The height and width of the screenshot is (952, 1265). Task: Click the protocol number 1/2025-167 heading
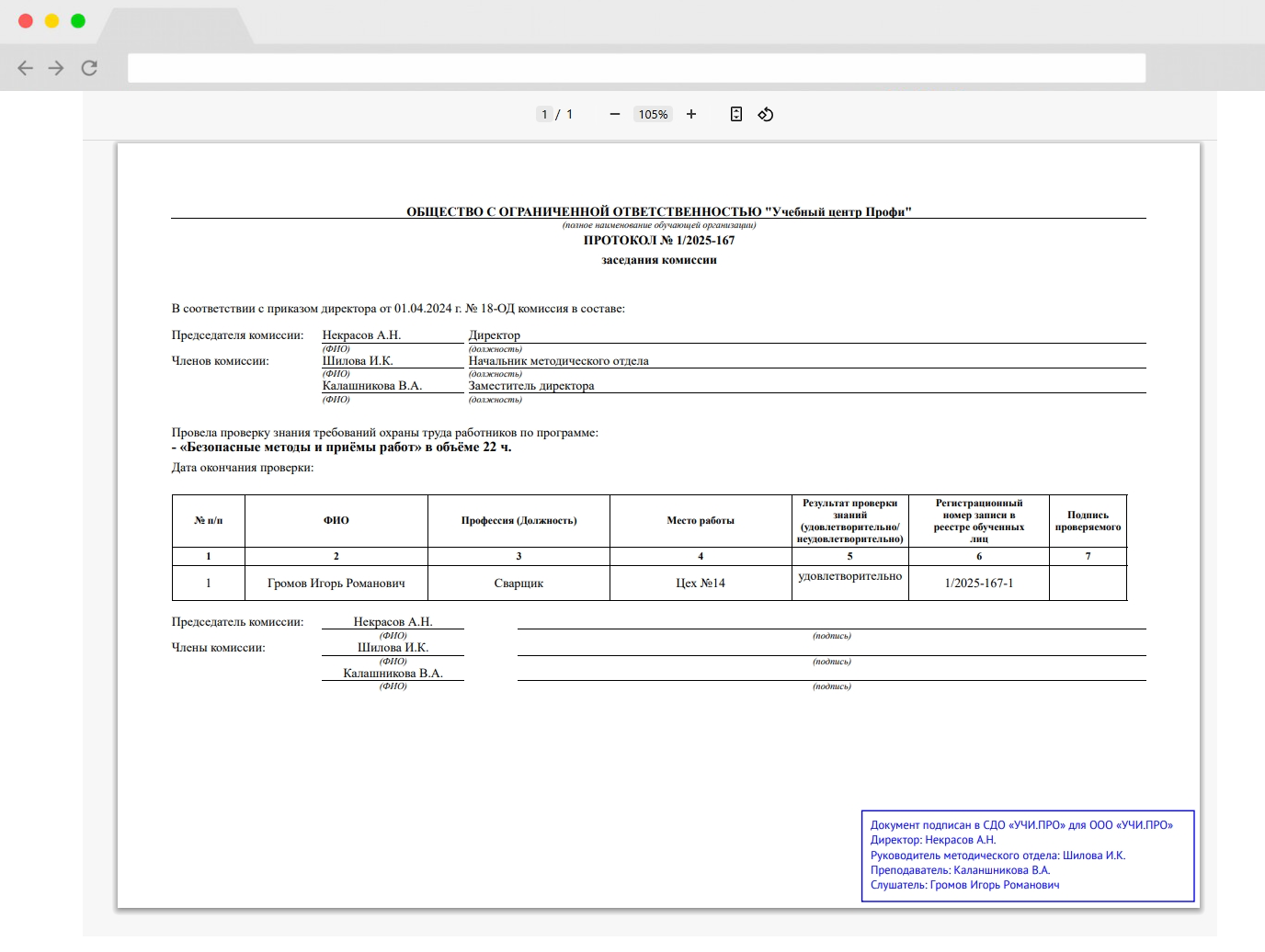pyautogui.click(x=659, y=241)
